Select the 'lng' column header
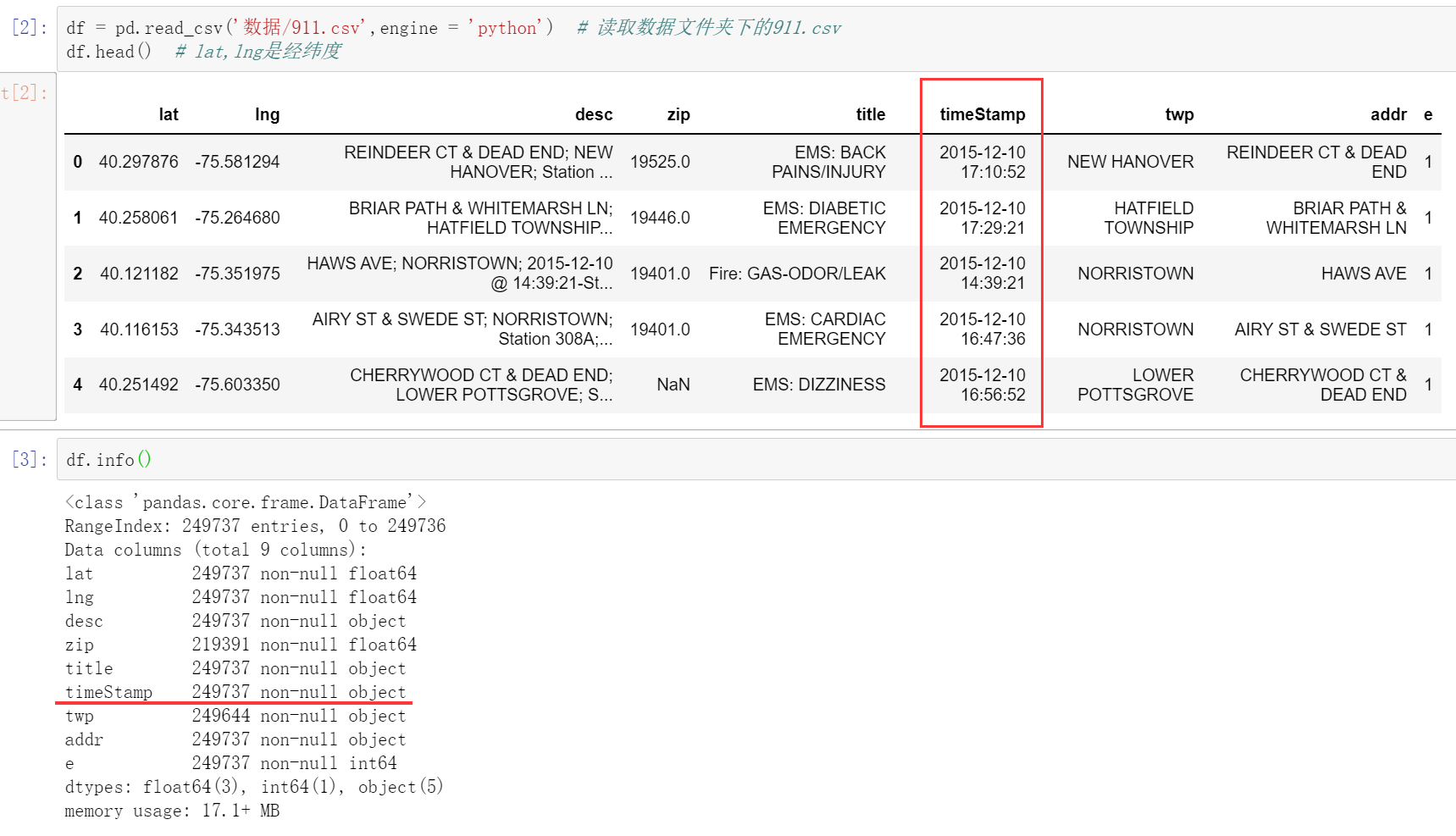 (x=267, y=114)
